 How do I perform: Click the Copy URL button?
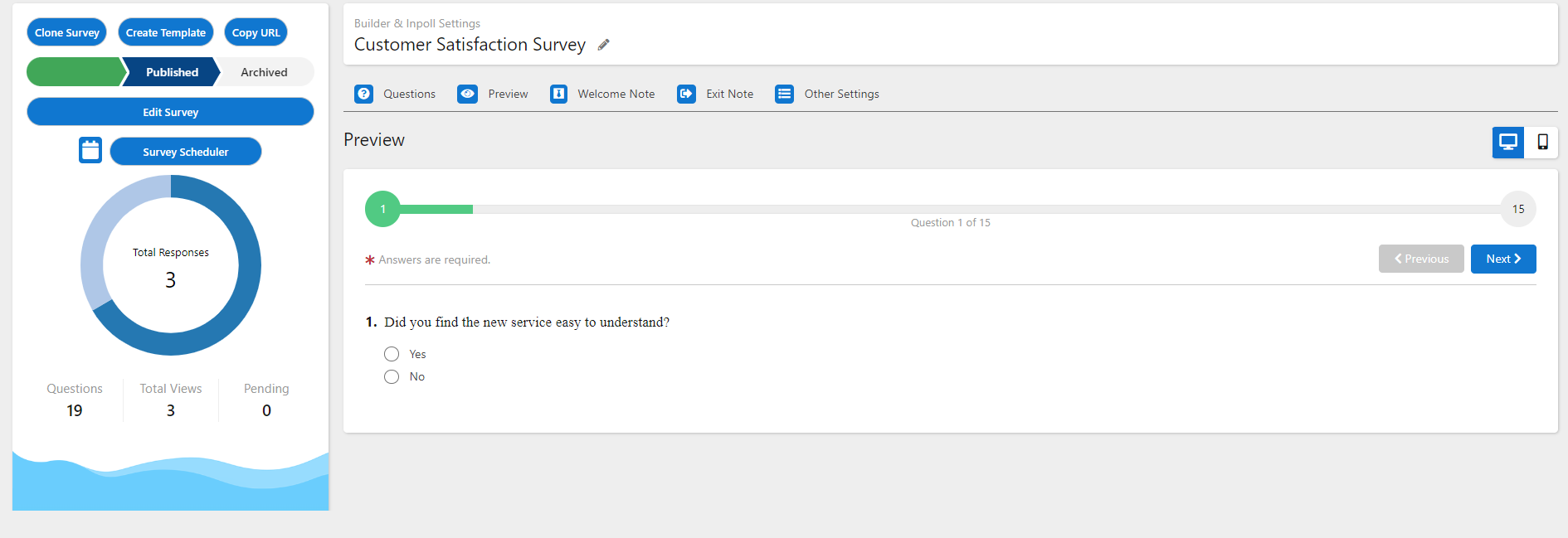pyautogui.click(x=256, y=32)
